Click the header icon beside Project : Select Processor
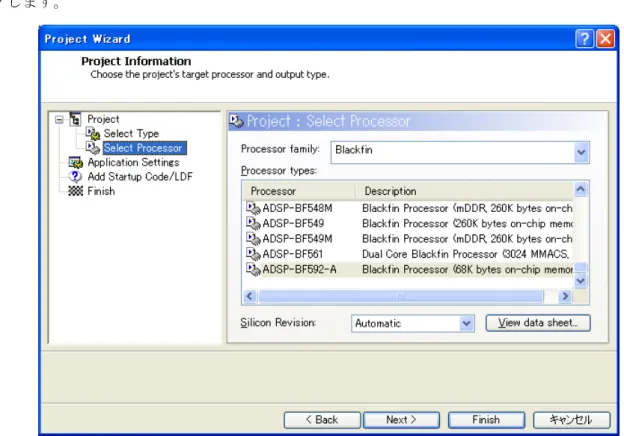 point(236,121)
